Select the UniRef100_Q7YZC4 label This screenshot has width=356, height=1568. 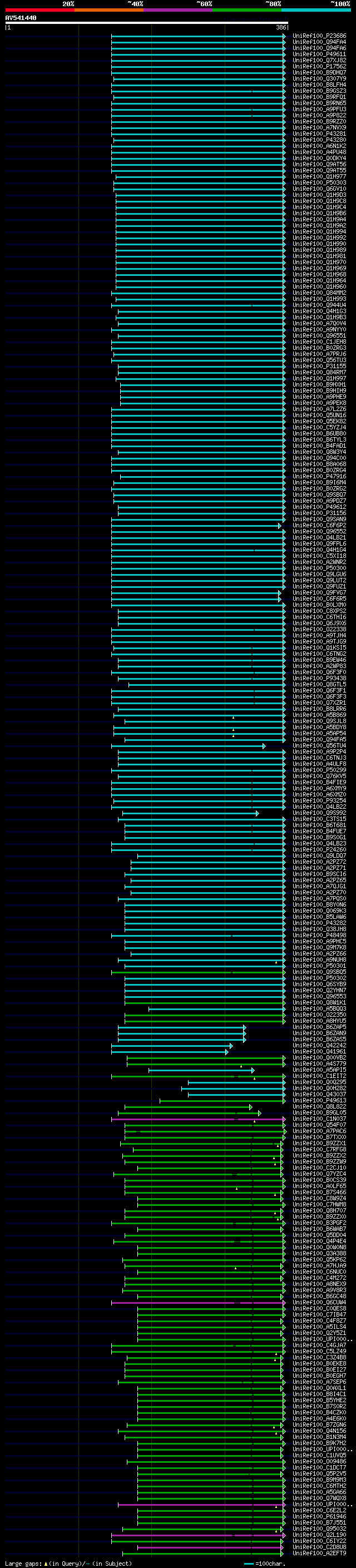[x=319, y=1174]
